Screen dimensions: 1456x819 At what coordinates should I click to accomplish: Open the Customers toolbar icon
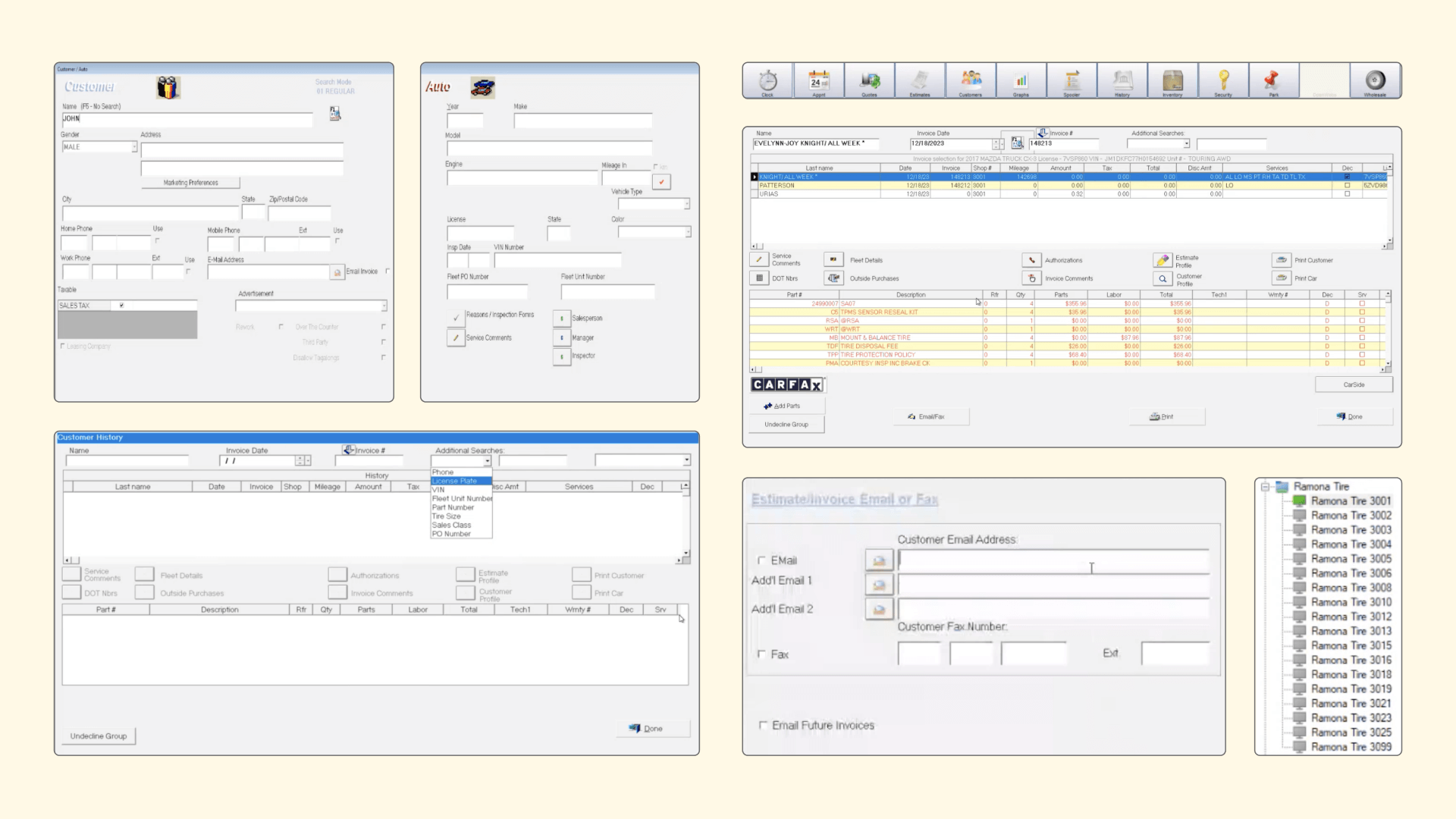click(x=971, y=80)
